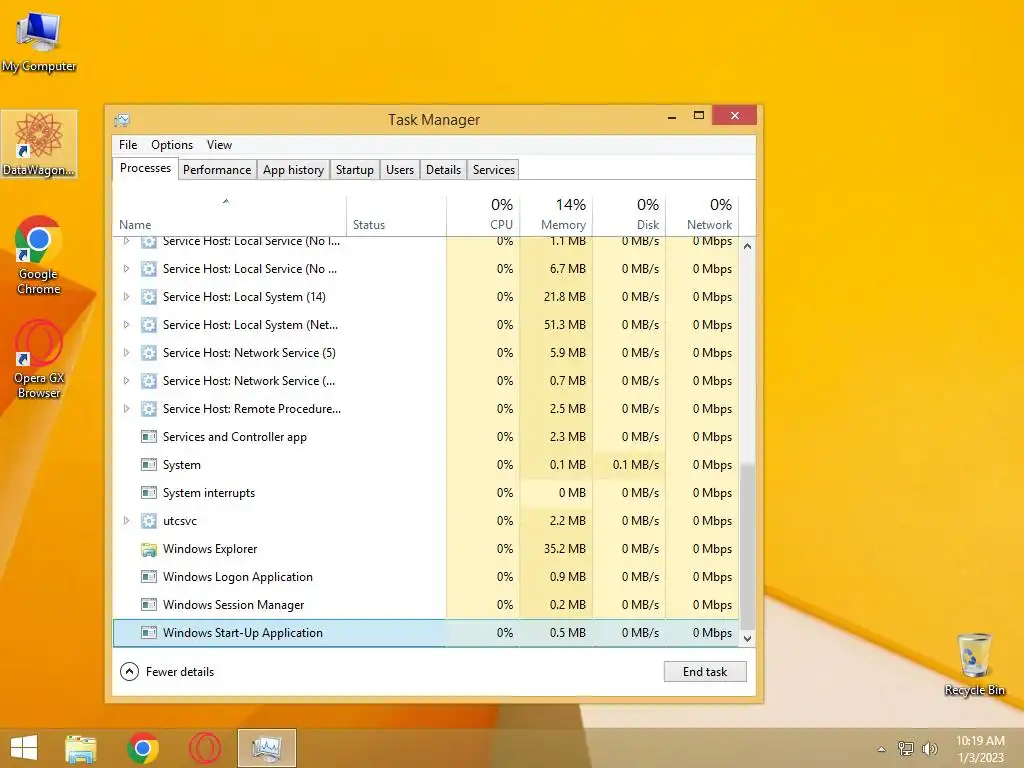Expand Service Host: Local System (Net...
This screenshot has width=1024, height=768.
127,325
